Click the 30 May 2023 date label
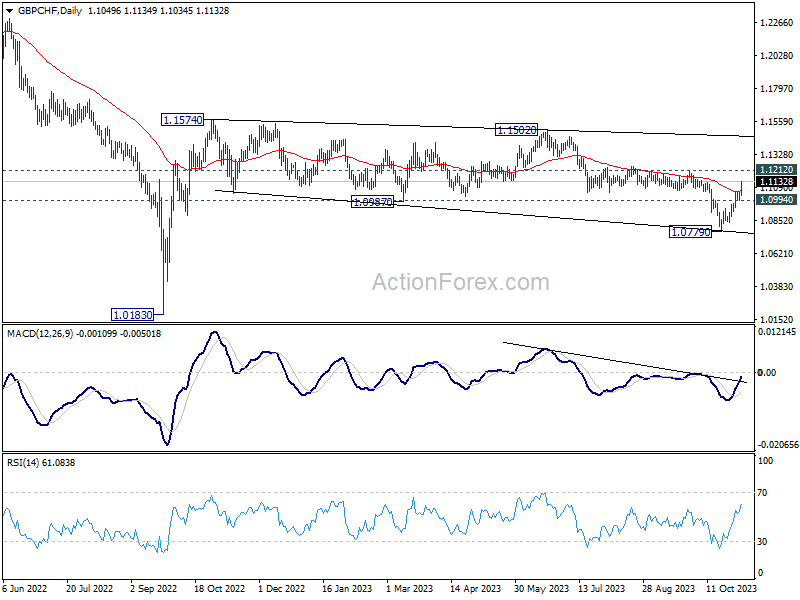This screenshot has width=800, height=600. [541, 589]
